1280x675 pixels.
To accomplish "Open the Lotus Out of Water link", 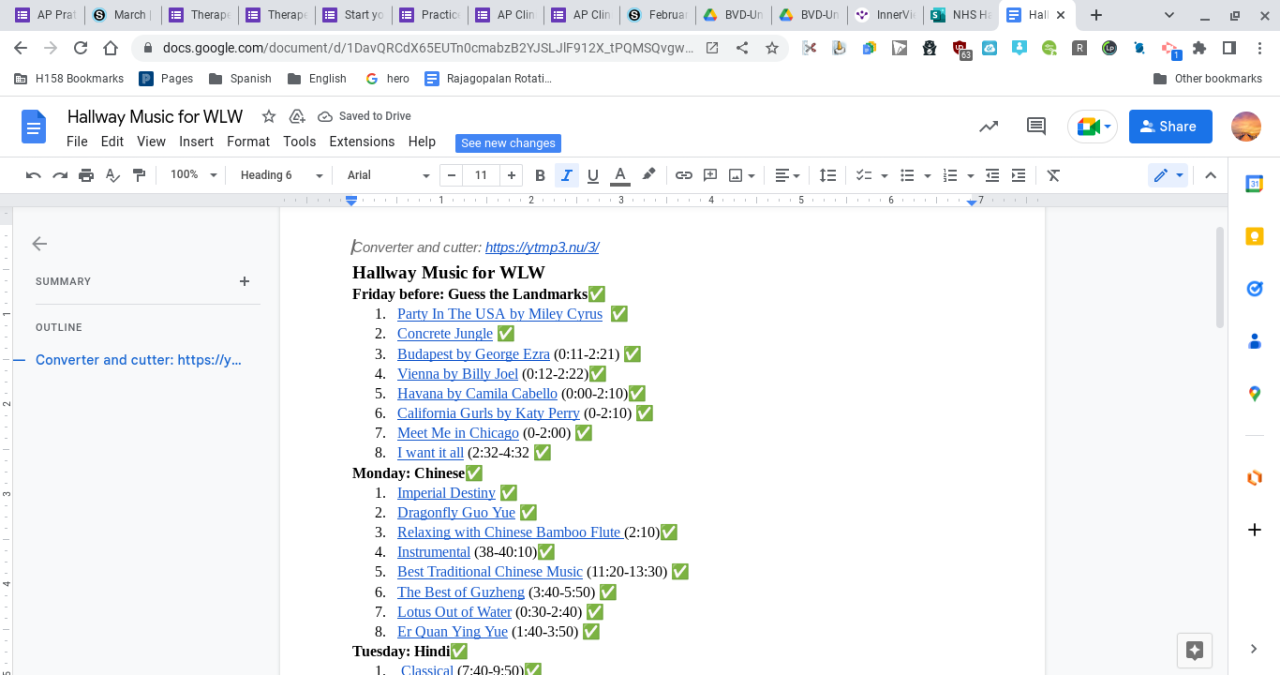I will coord(454,612).
